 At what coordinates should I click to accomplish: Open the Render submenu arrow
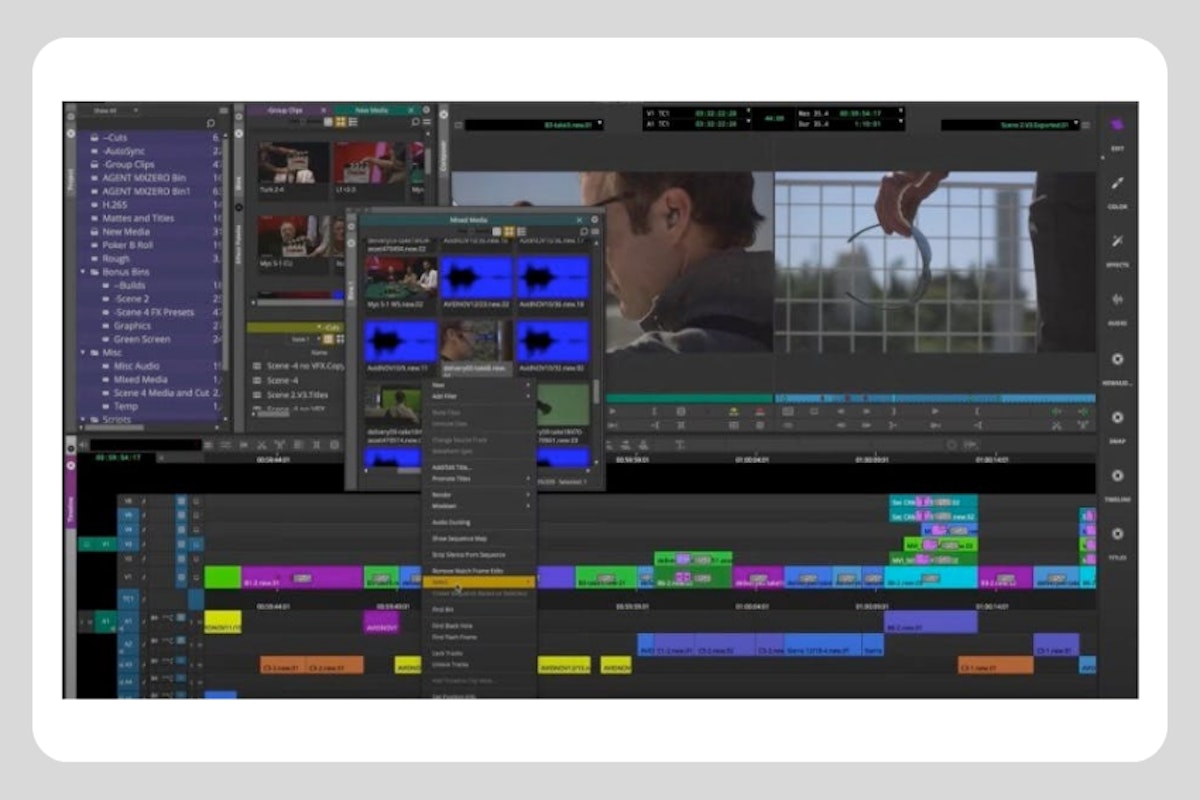click(x=528, y=494)
